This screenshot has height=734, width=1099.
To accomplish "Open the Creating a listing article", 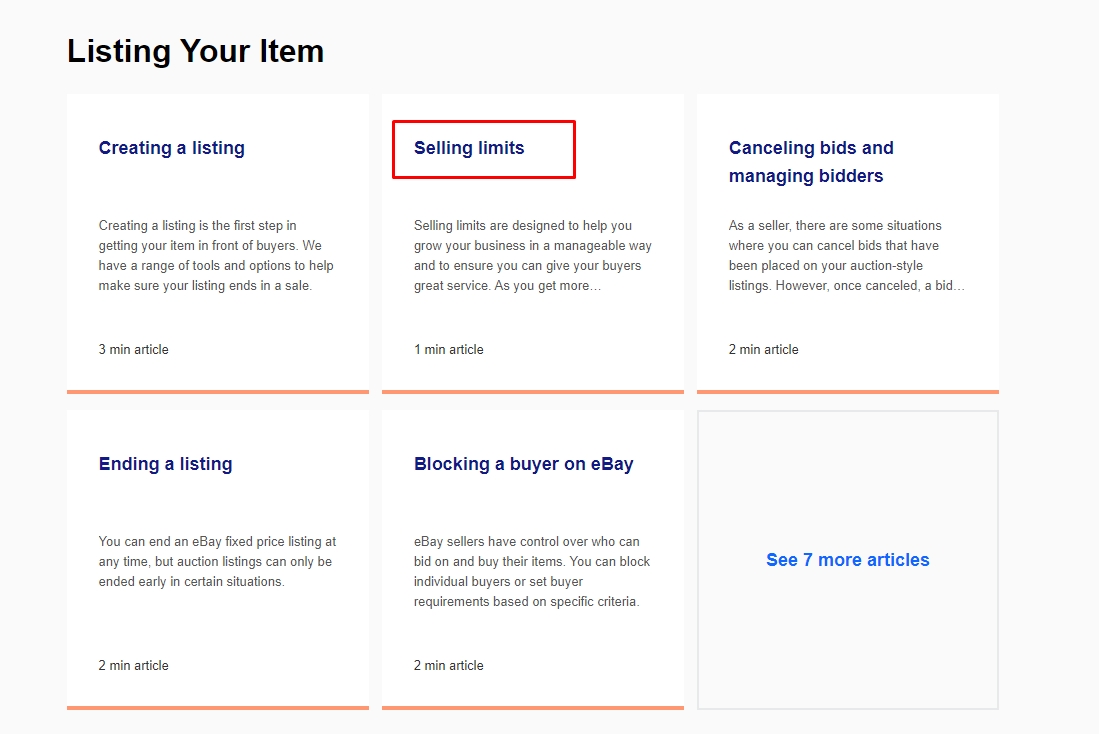I will [x=172, y=148].
